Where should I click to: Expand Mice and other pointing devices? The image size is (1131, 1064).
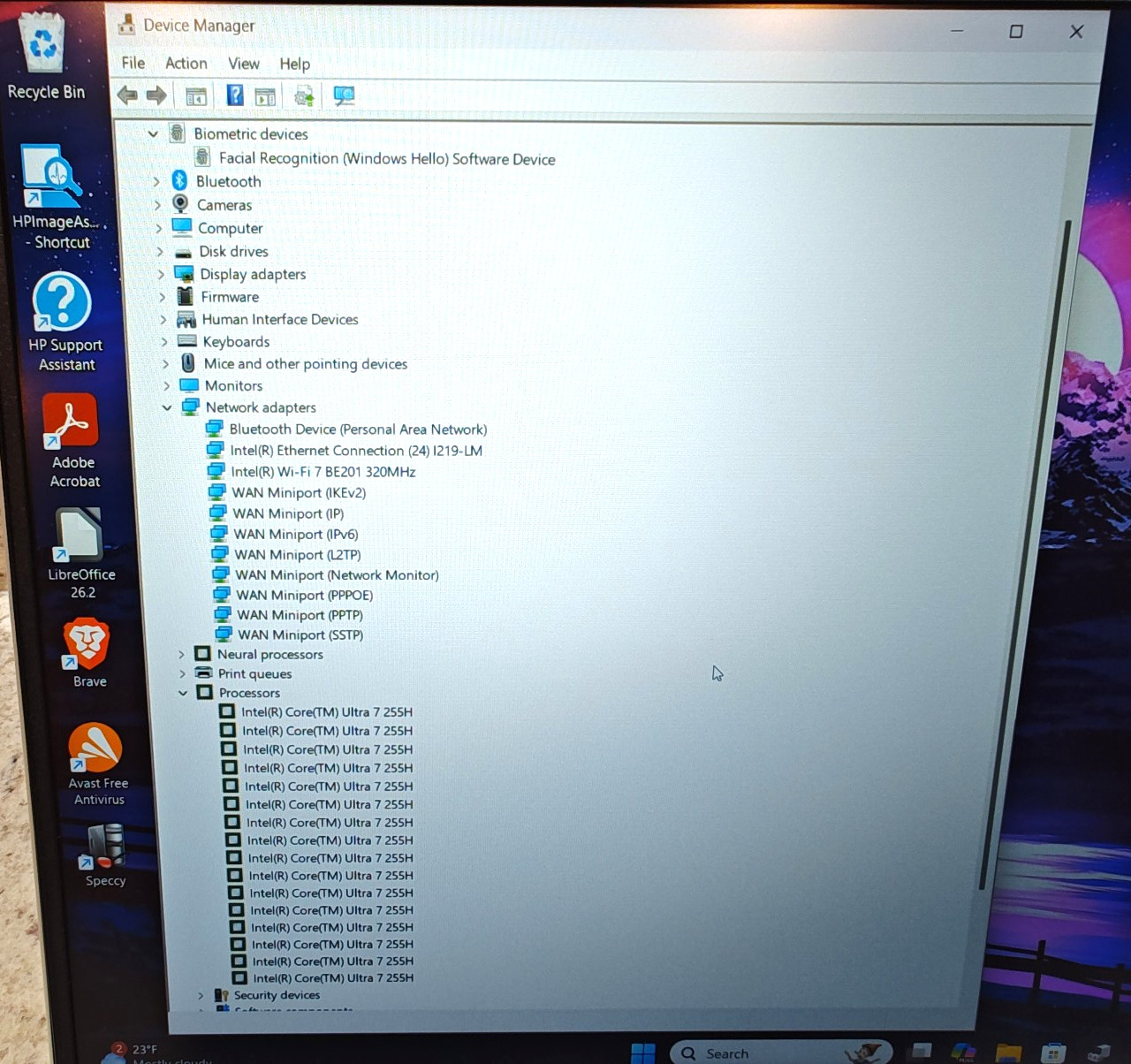165,363
